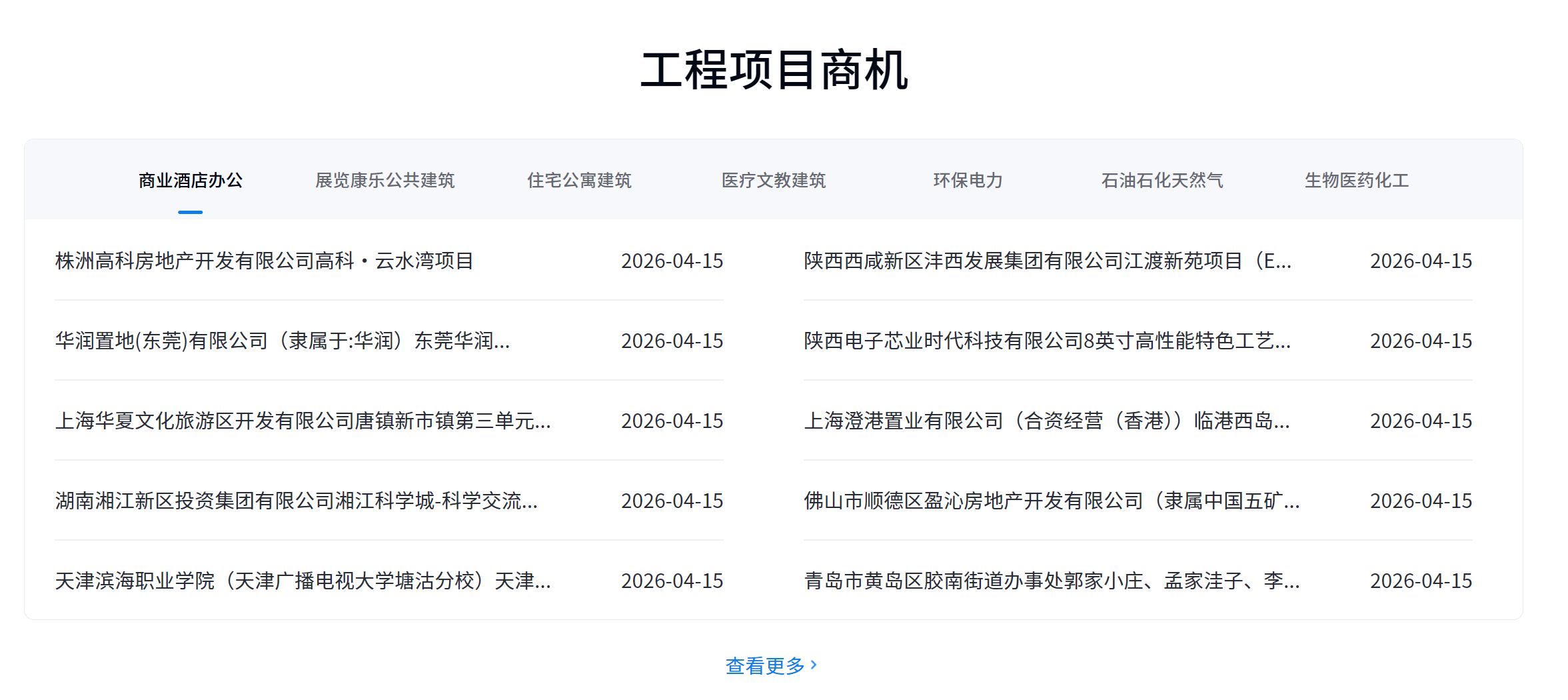Open 湖南湘江新区投资集团 湘江科学城 project
1568x700 pixels.
tap(297, 501)
